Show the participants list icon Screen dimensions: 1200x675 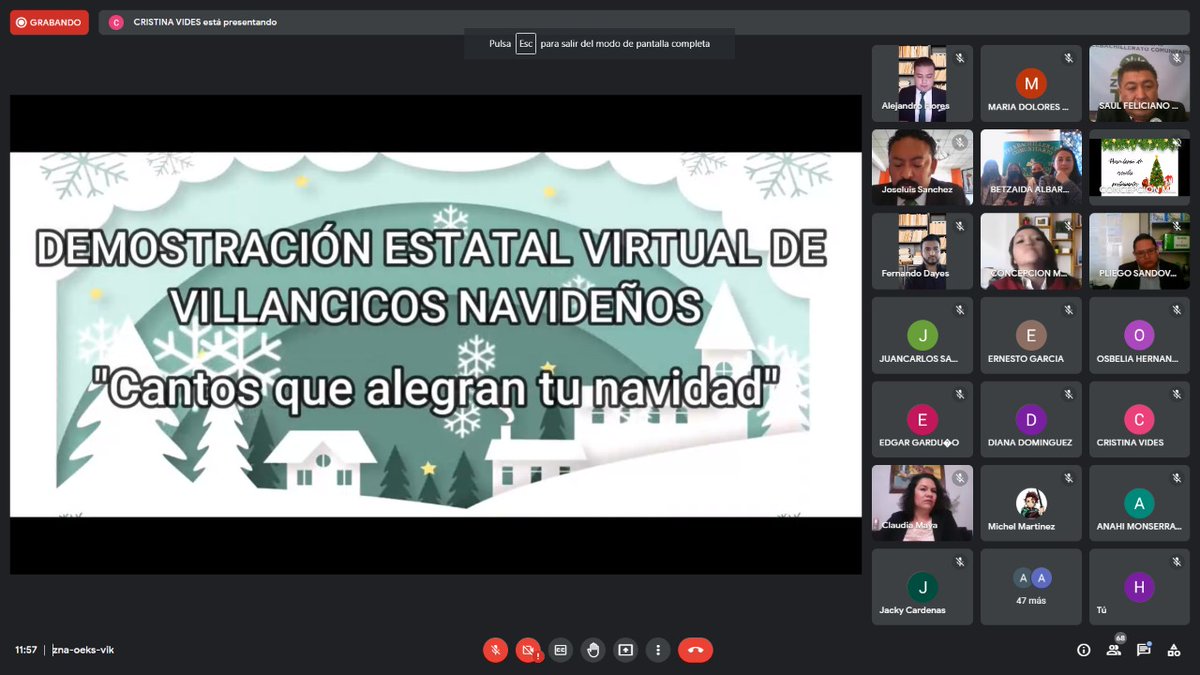[x=1113, y=650]
